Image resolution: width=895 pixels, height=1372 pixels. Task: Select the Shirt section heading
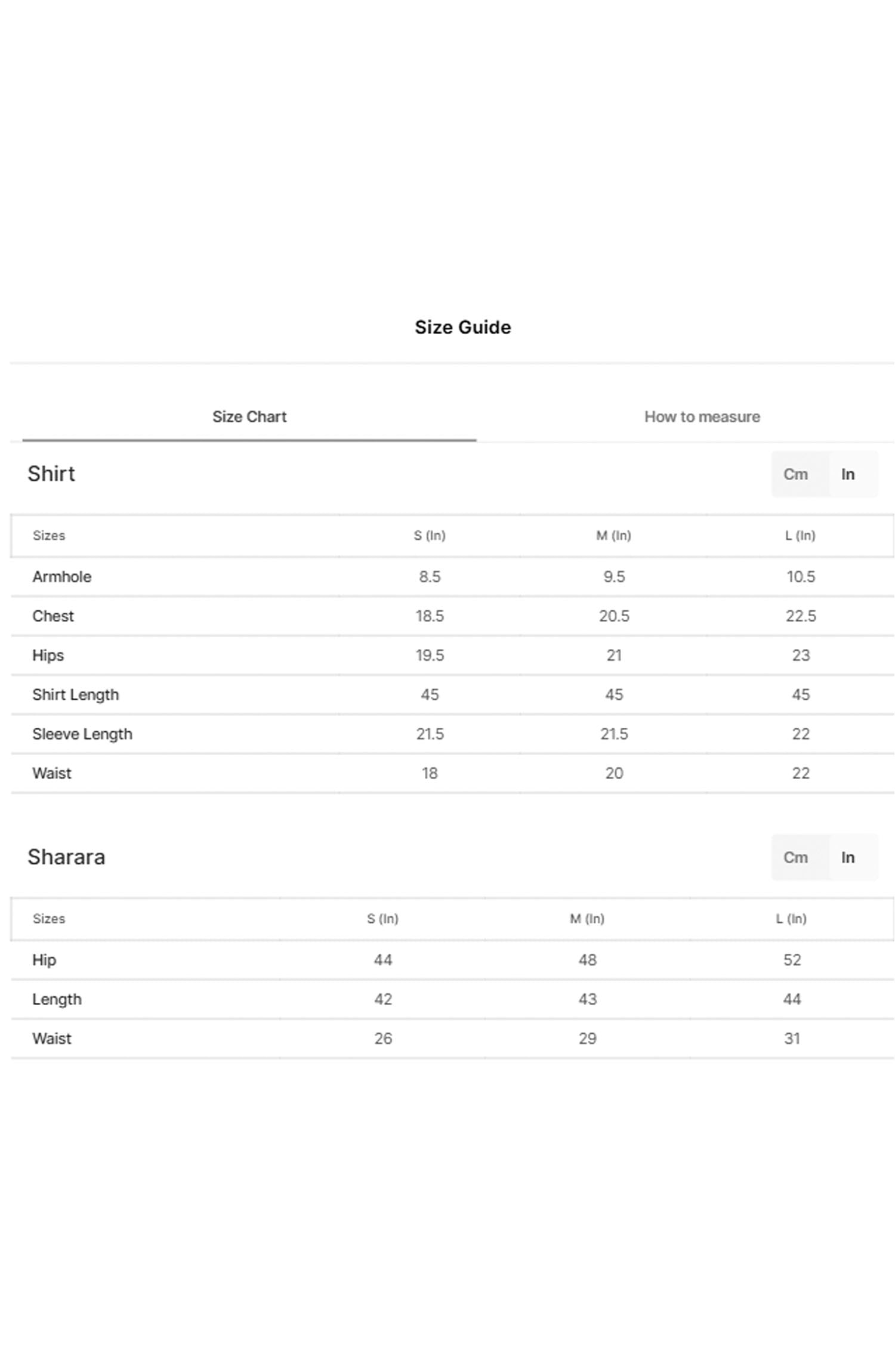click(x=51, y=474)
